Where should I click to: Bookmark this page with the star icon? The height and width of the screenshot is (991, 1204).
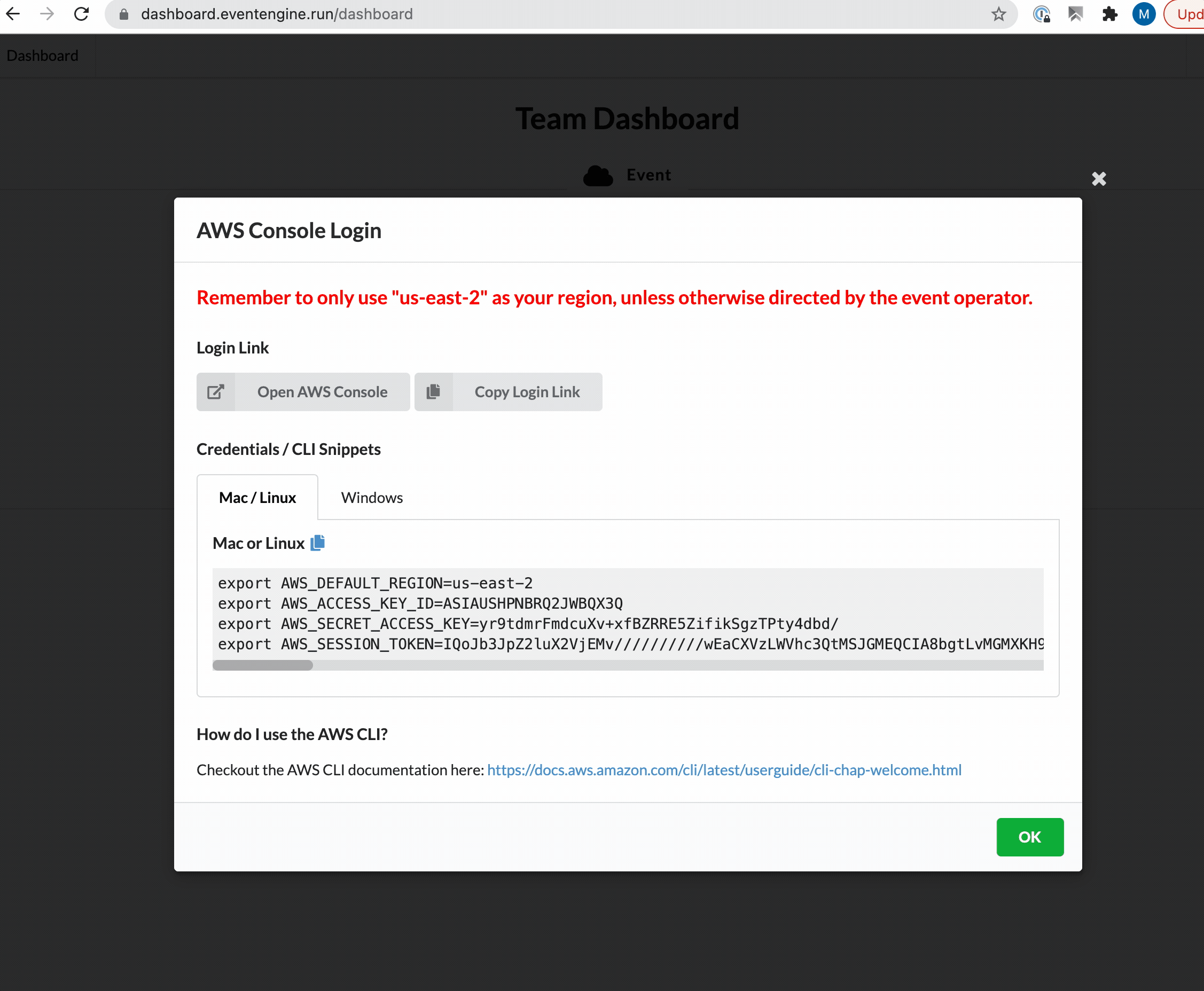pos(998,14)
